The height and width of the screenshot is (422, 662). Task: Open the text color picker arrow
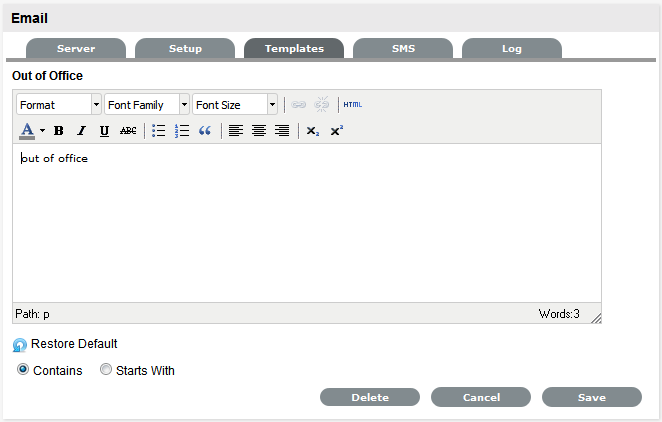tap(42, 131)
